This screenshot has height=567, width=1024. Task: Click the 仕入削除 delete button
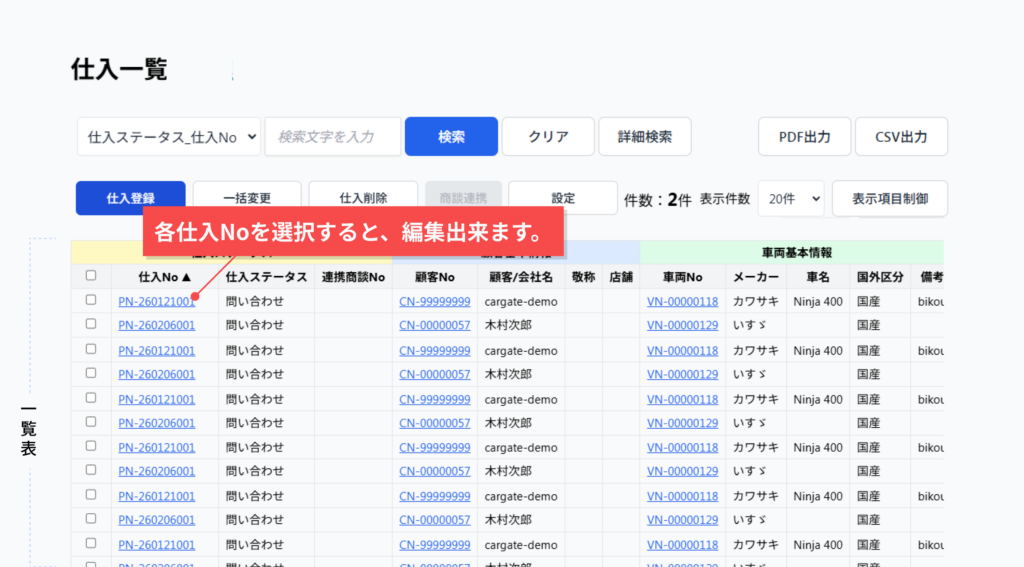click(363, 198)
